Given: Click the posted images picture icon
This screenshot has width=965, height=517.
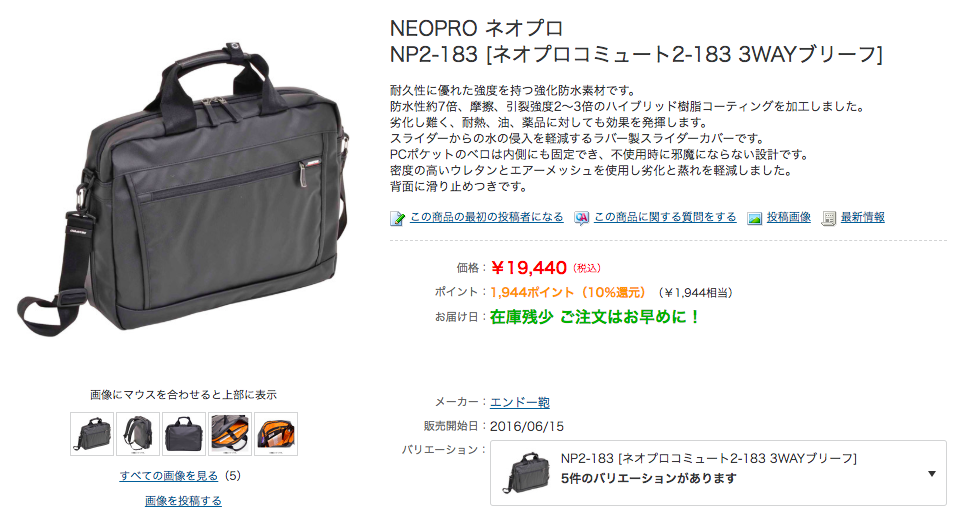Looking at the screenshot, I should click(x=755, y=218).
